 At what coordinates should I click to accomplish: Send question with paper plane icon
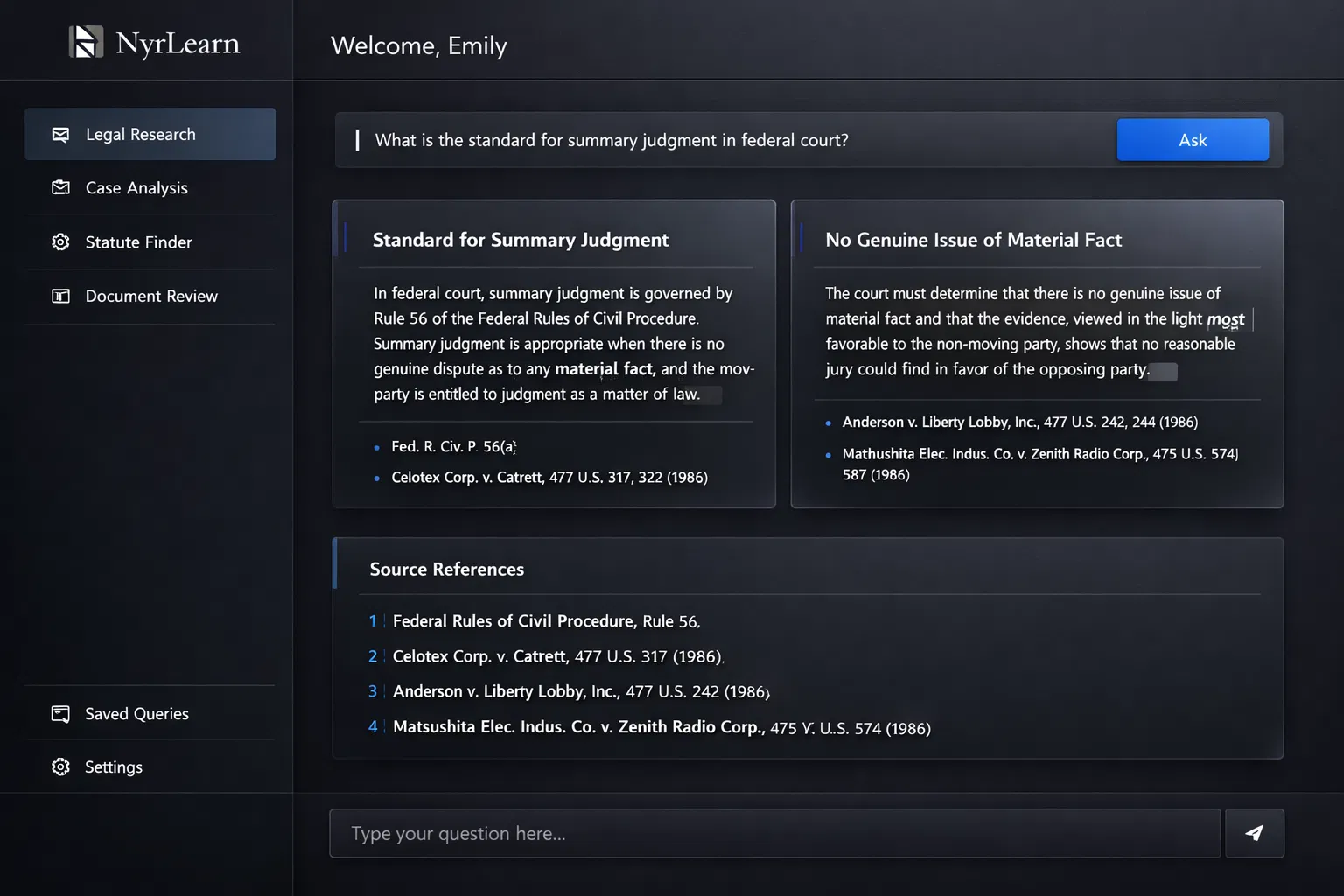pyautogui.click(x=1254, y=833)
